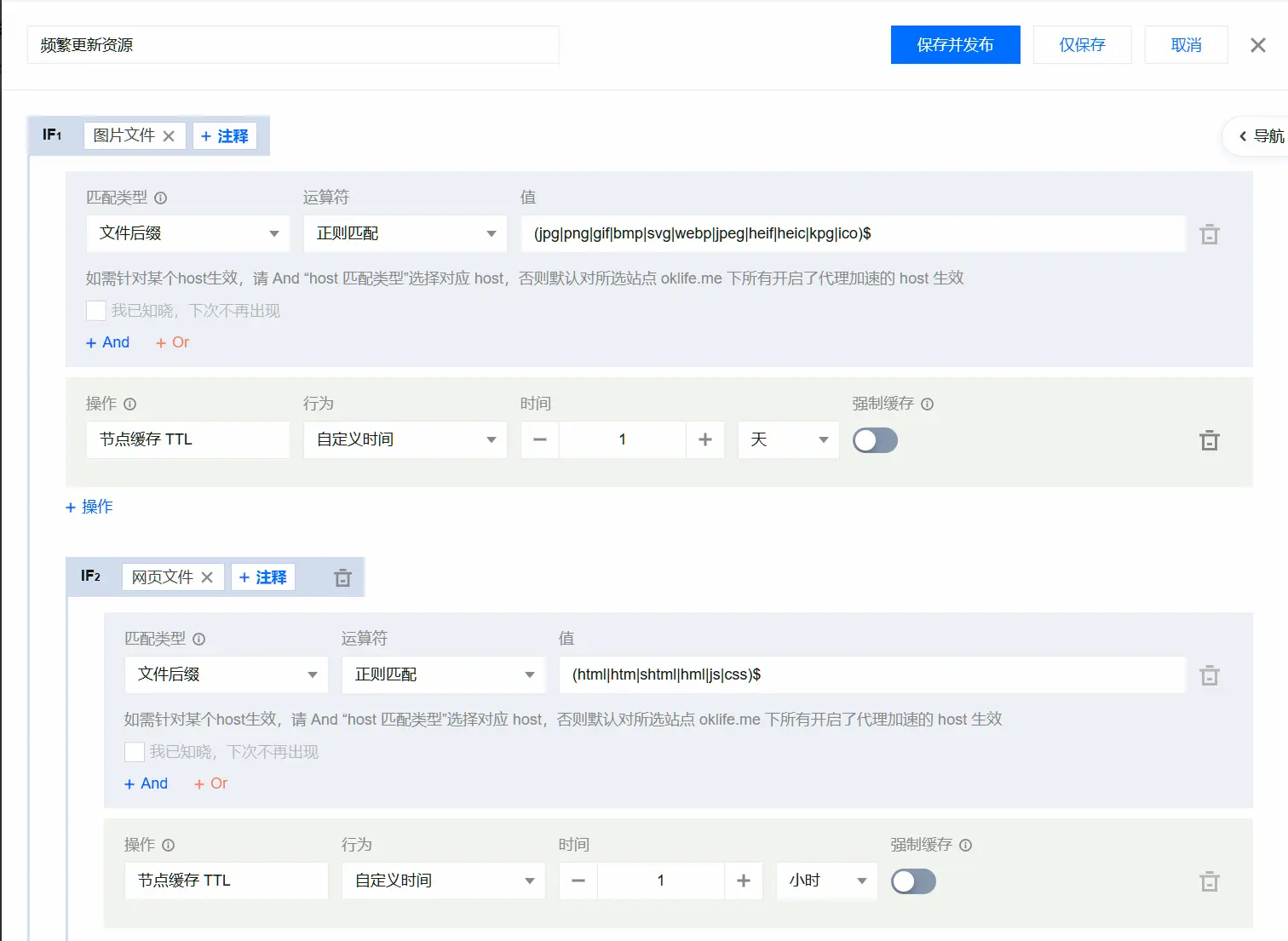The width and height of the screenshot is (1288, 941).
Task: Delete the one-day node cache TTL action
Action: tap(1209, 440)
